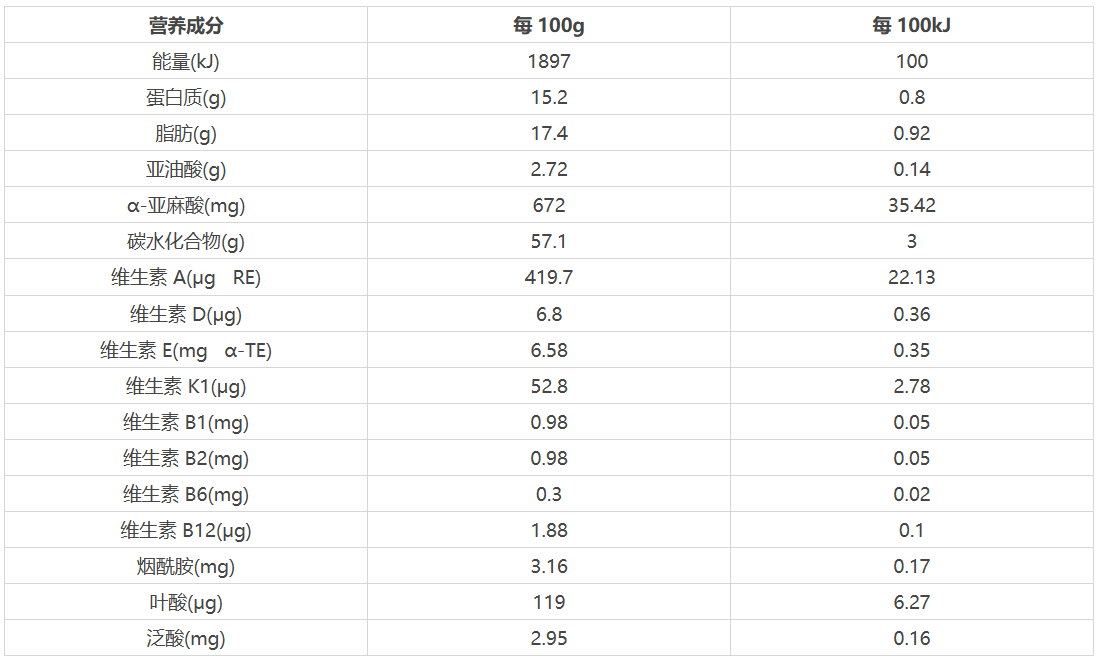Select the 维生素 A(μg RE) label
The image size is (1096, 656).
(185, 278)
